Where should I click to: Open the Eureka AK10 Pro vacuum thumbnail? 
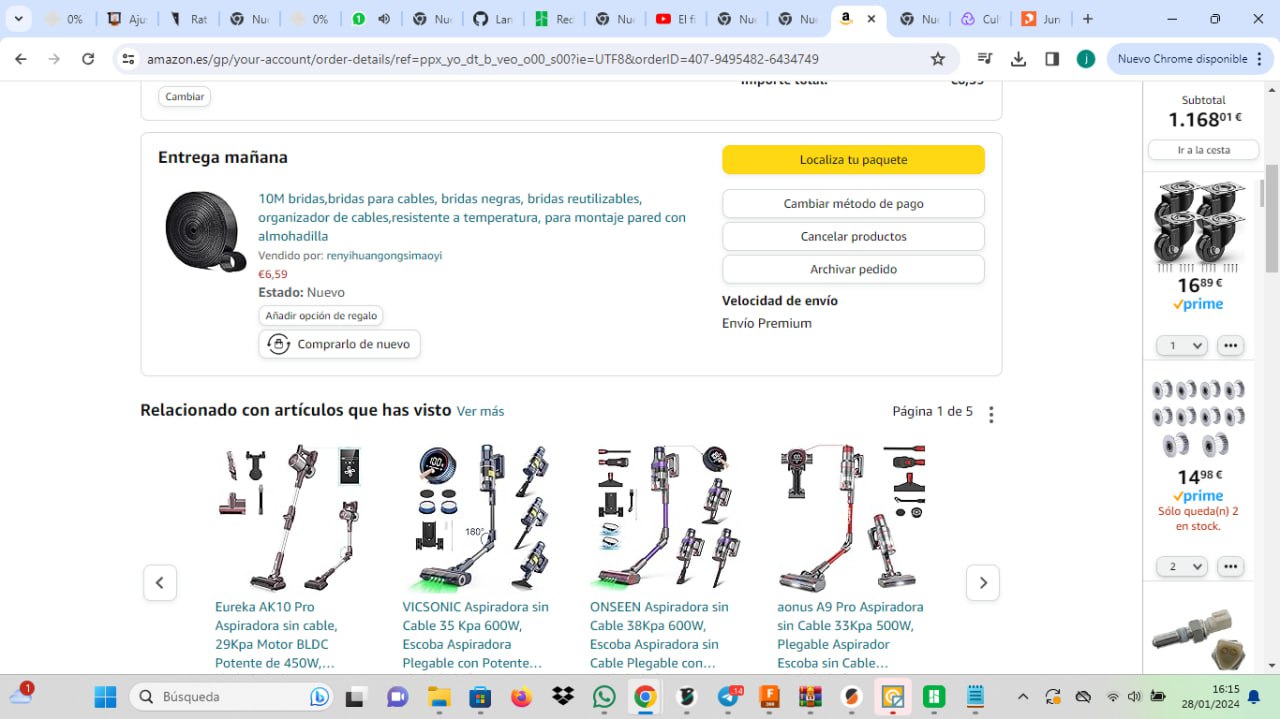click(290, 518)
